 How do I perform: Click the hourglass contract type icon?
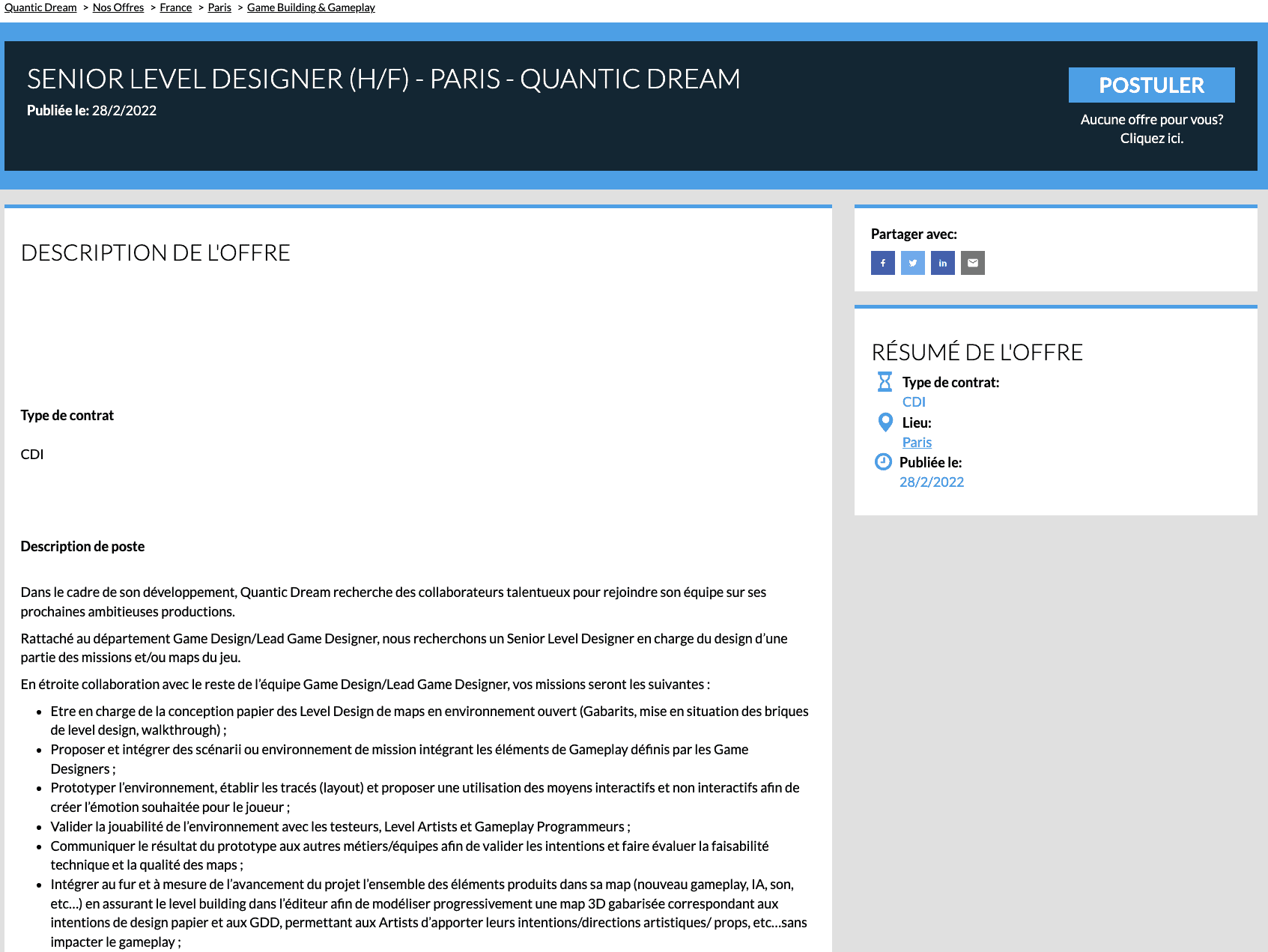[x=885, y=382]
